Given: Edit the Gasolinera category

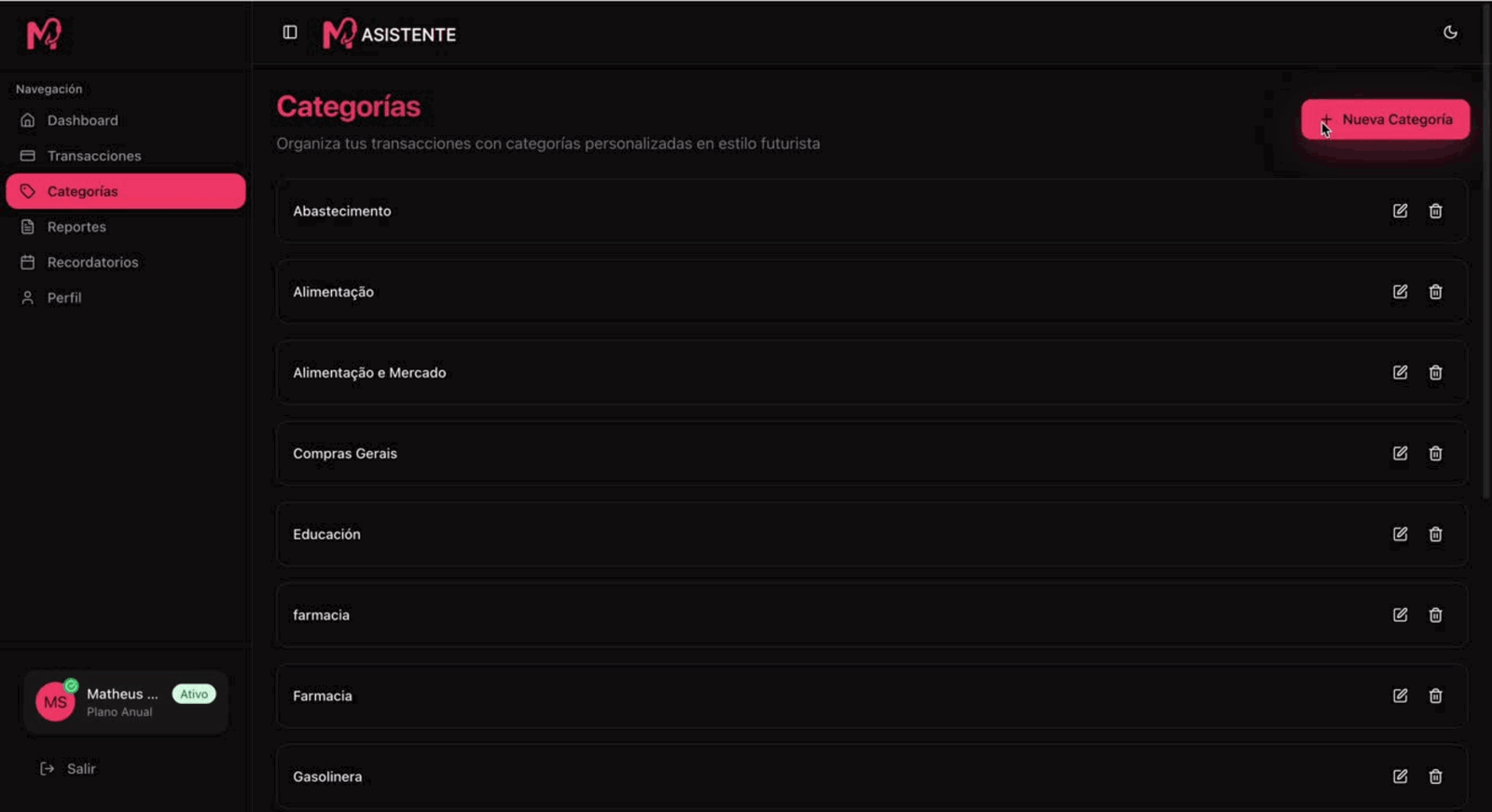Looking at the screenshot, I should point(1400,777).
